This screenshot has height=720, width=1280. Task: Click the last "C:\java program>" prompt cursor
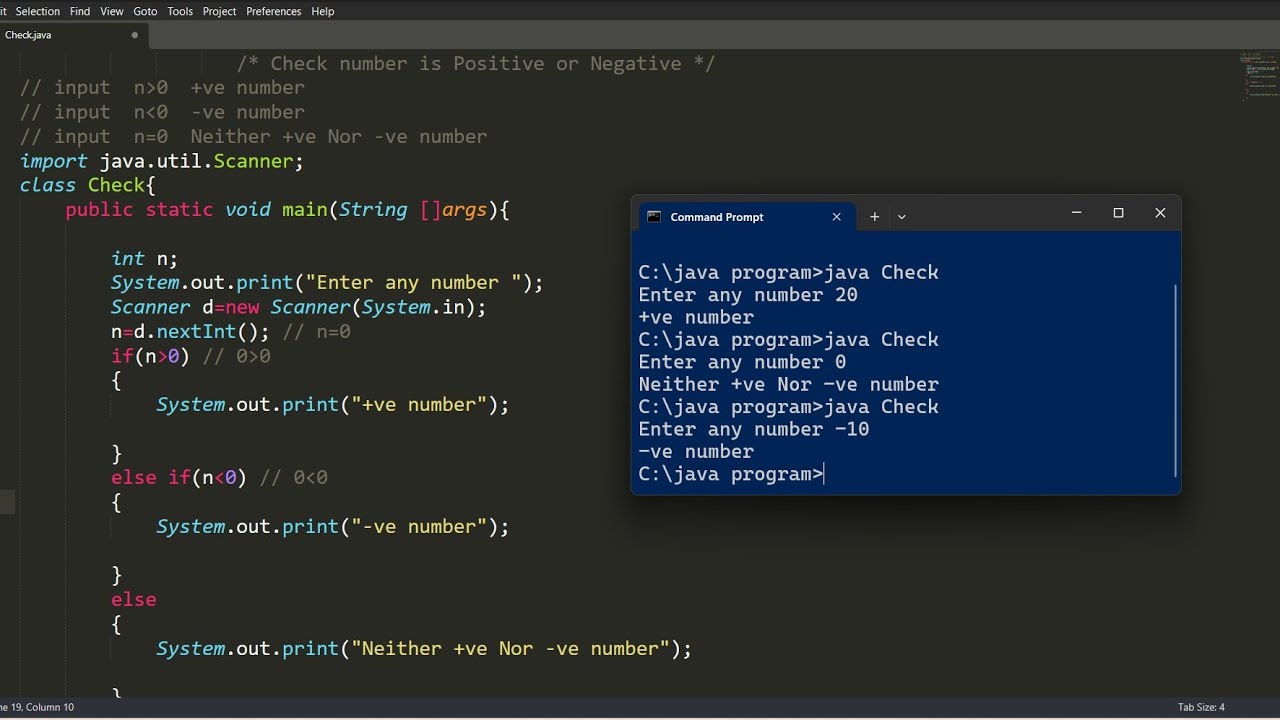(825, 474)
